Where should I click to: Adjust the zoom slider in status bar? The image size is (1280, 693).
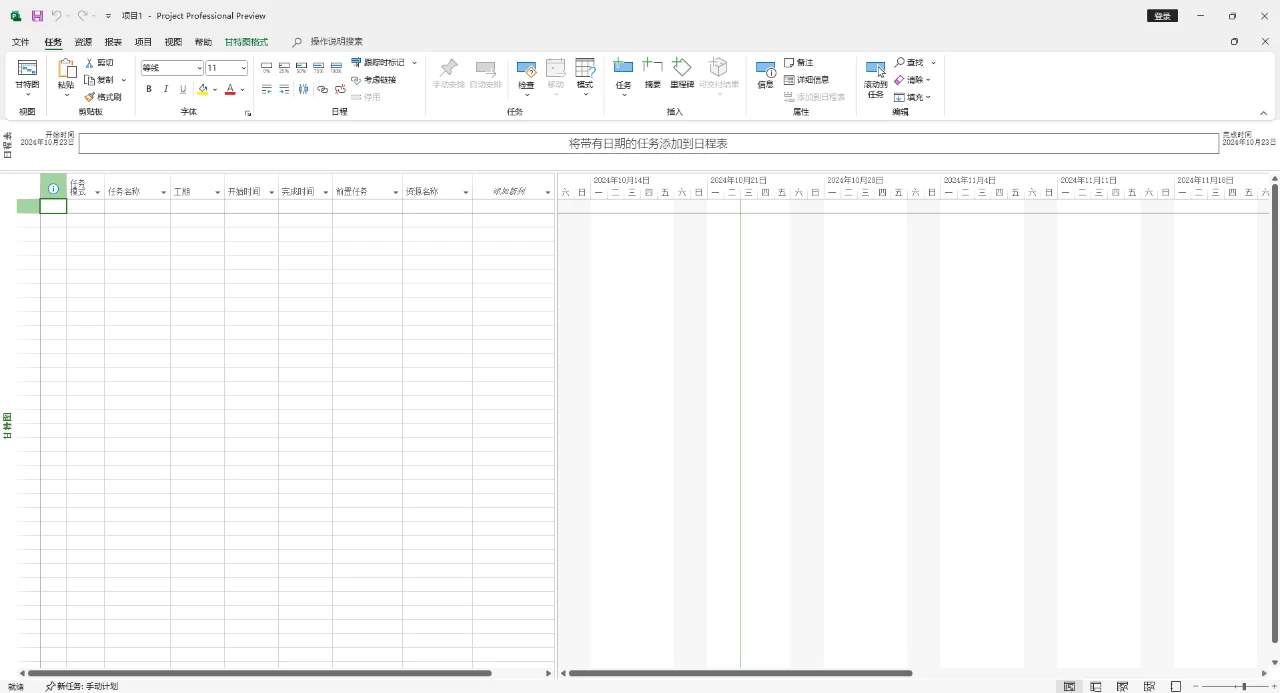[1243, 686]
